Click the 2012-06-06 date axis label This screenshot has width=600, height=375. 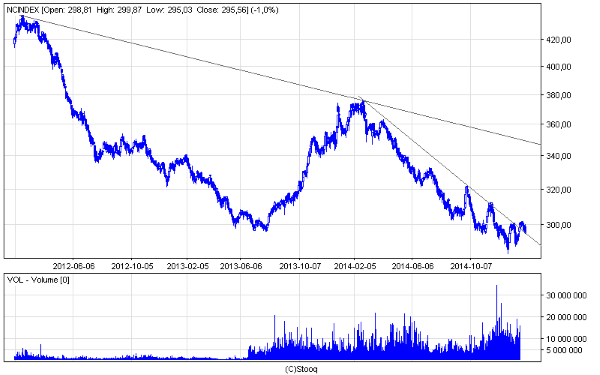(x=73, y=266)
